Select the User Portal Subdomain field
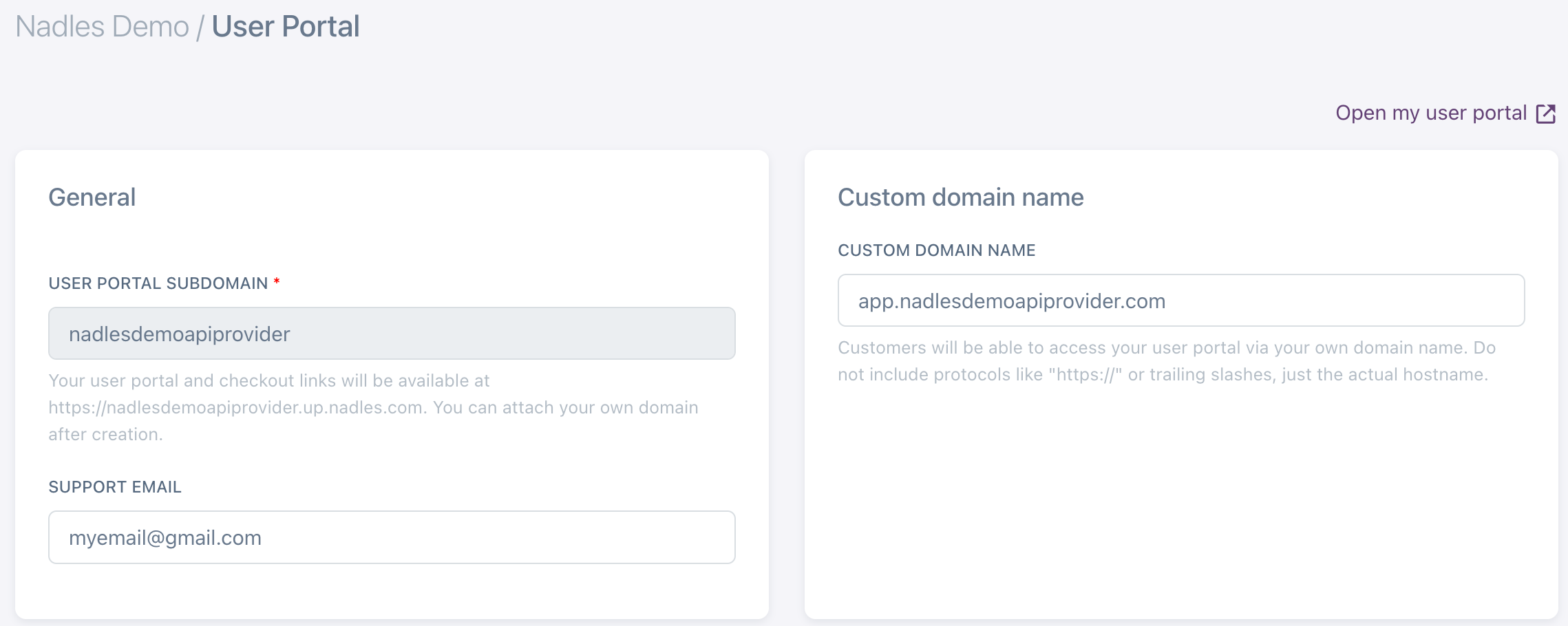 pyautogui.click(x=392, y=334)
